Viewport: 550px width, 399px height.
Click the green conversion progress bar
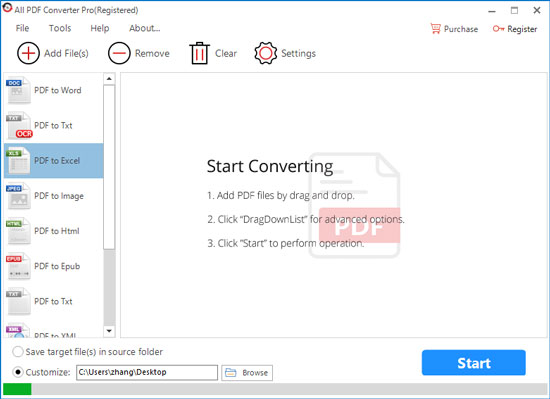click(x=17, y=389)
